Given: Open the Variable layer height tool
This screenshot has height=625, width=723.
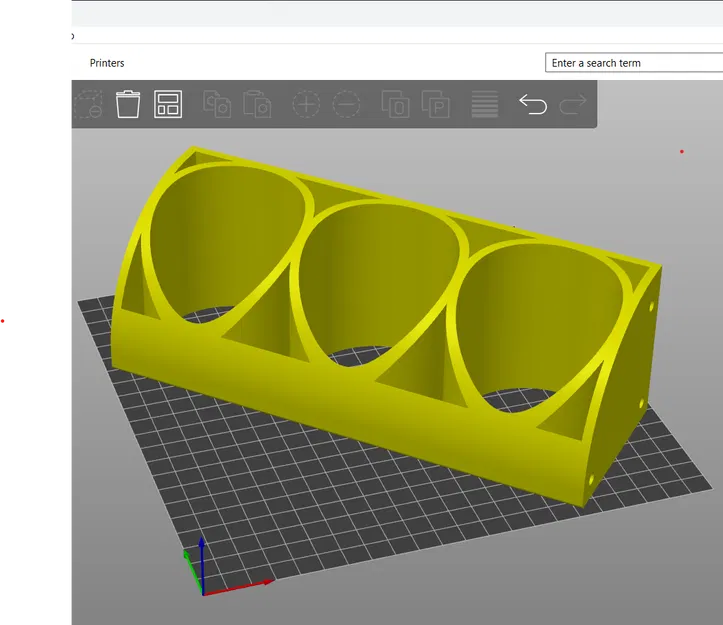Looking at the screenshot, I should pos(485,104).
